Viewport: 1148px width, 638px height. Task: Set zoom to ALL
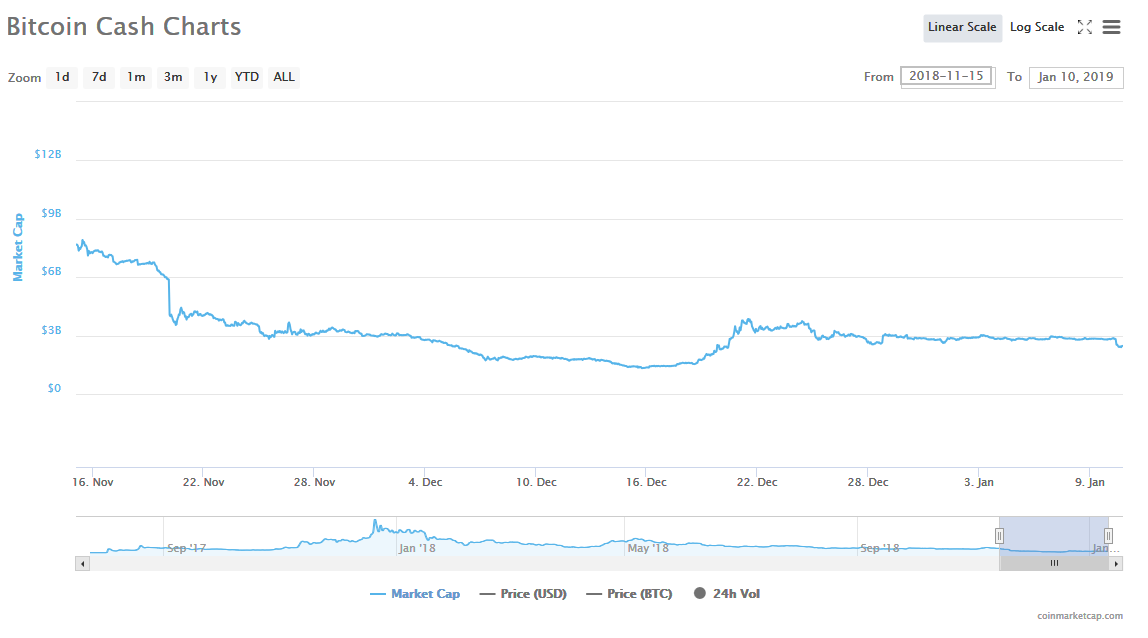[284, 77]
